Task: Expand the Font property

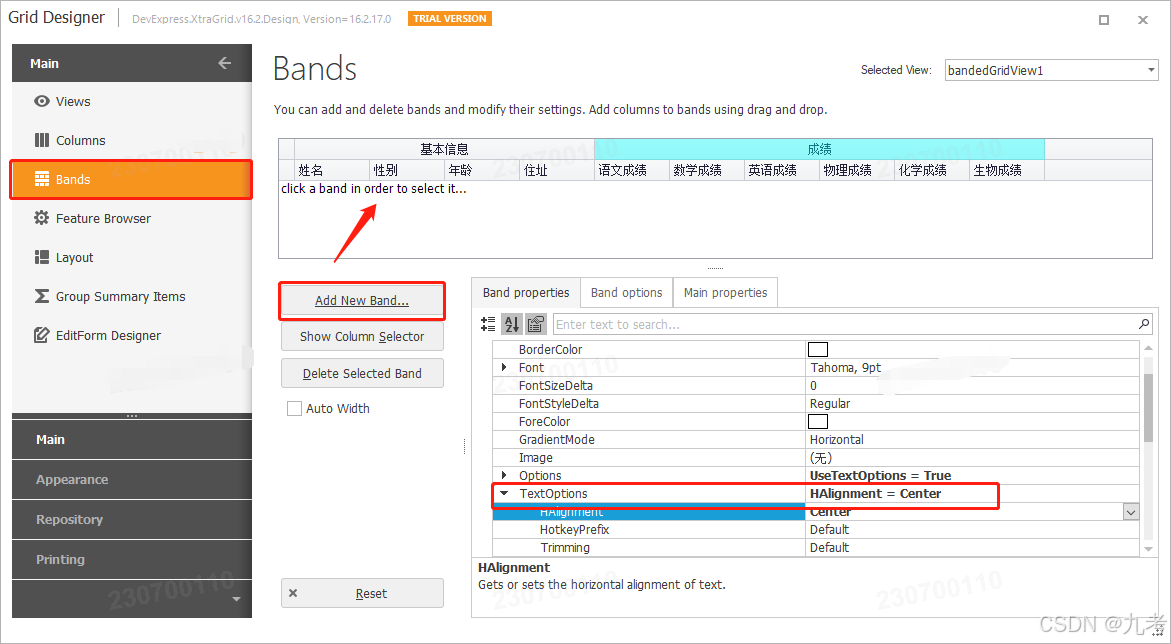Action: tap(504, 367)
